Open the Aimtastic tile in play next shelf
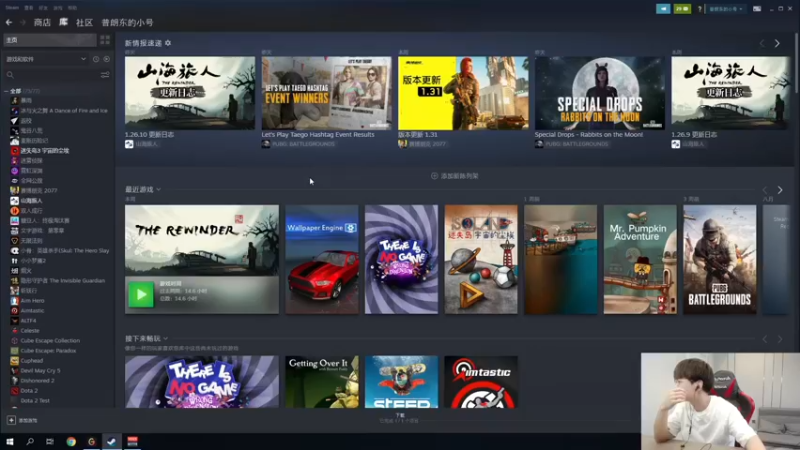 (x=481, y=382)
